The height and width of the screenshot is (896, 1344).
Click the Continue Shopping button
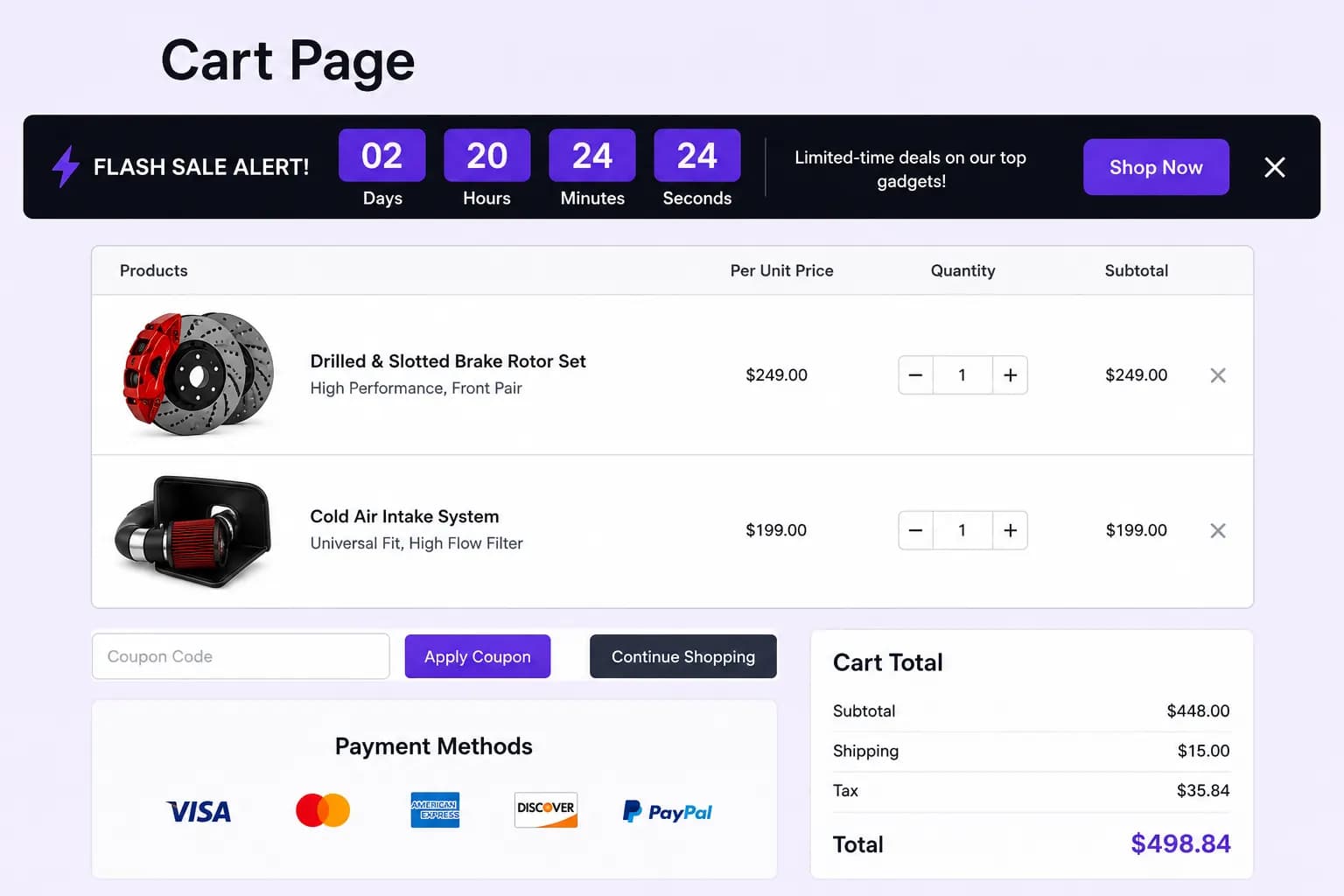tap(683, 656)
